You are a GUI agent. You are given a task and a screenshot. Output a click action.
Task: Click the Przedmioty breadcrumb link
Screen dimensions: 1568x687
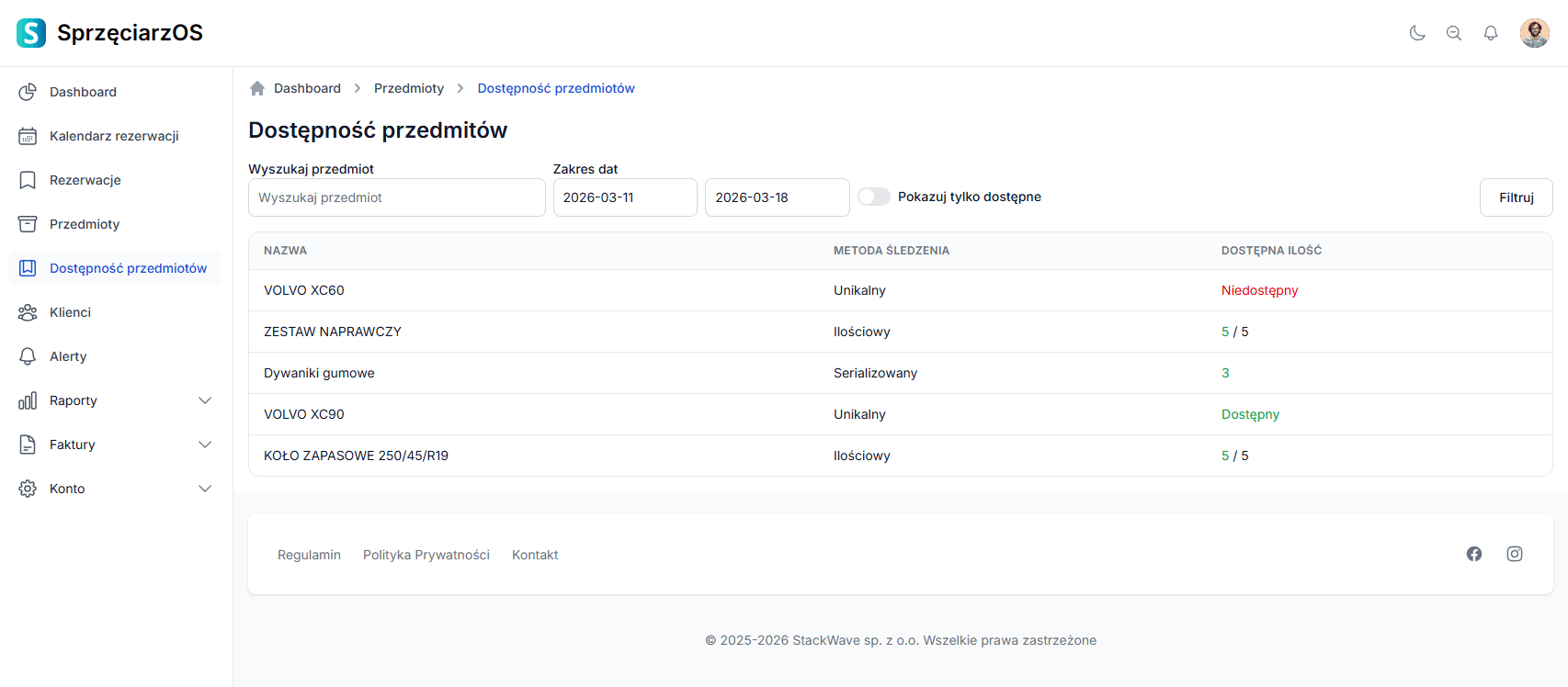(409, 88)
